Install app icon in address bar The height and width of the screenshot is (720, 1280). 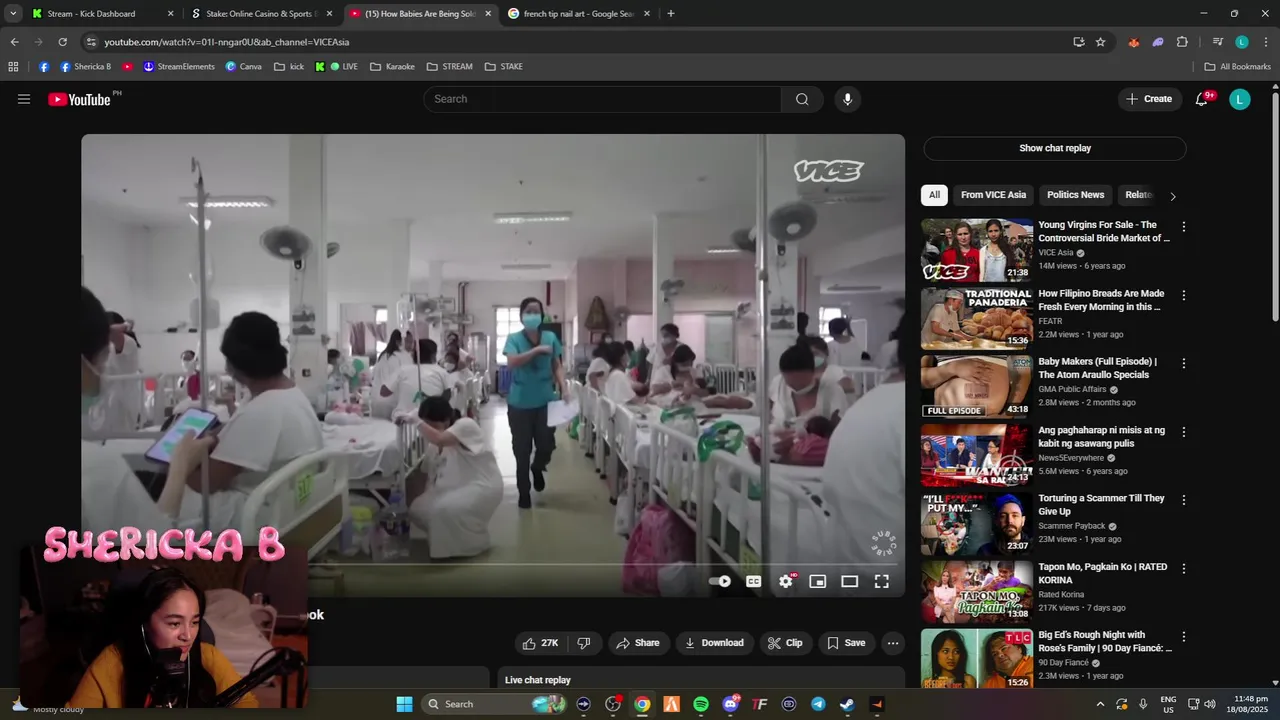(x=1078, y=42)
